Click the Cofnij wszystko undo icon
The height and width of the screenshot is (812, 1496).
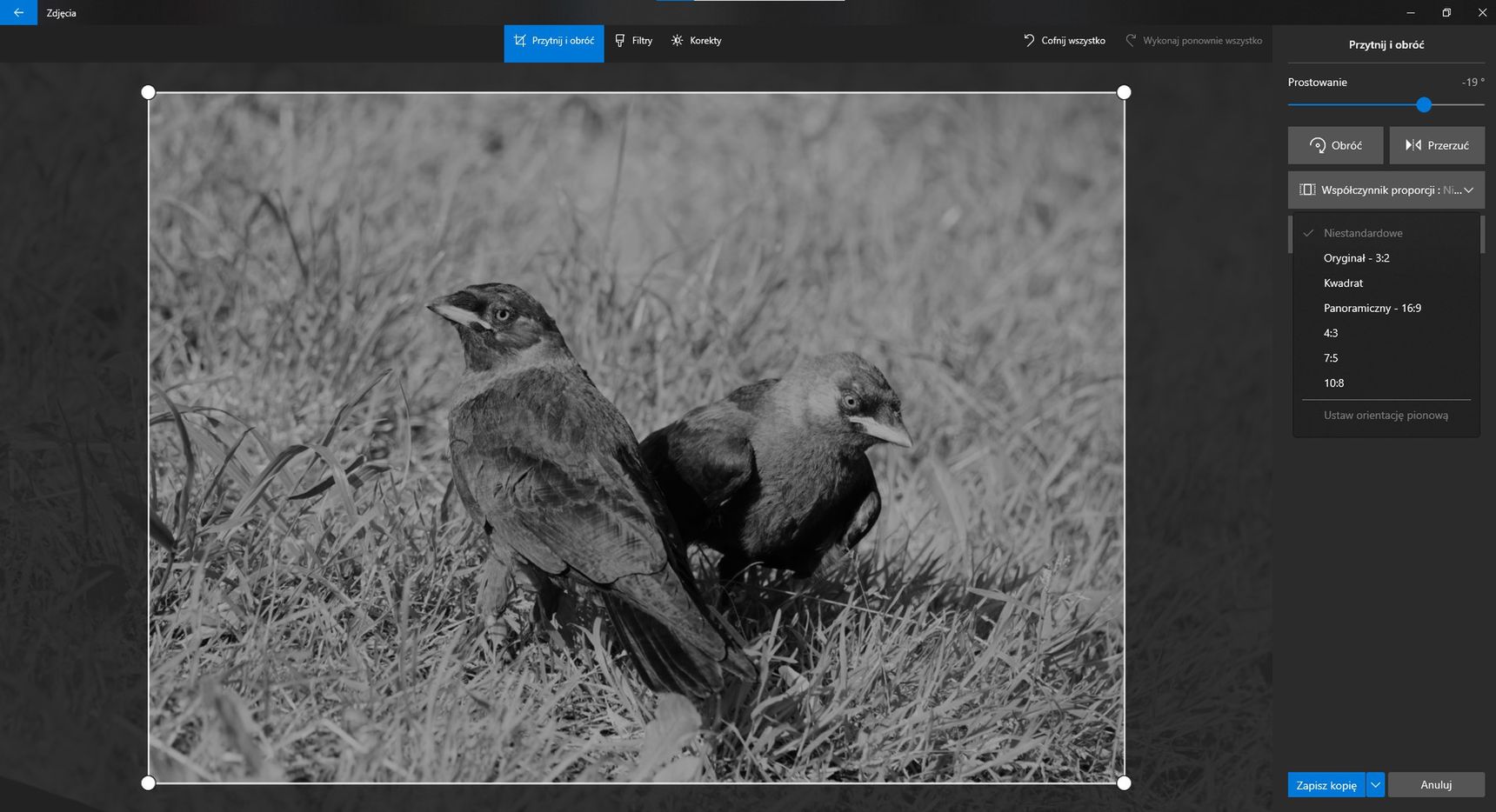pyautogui.click(x=1029, y=41)
